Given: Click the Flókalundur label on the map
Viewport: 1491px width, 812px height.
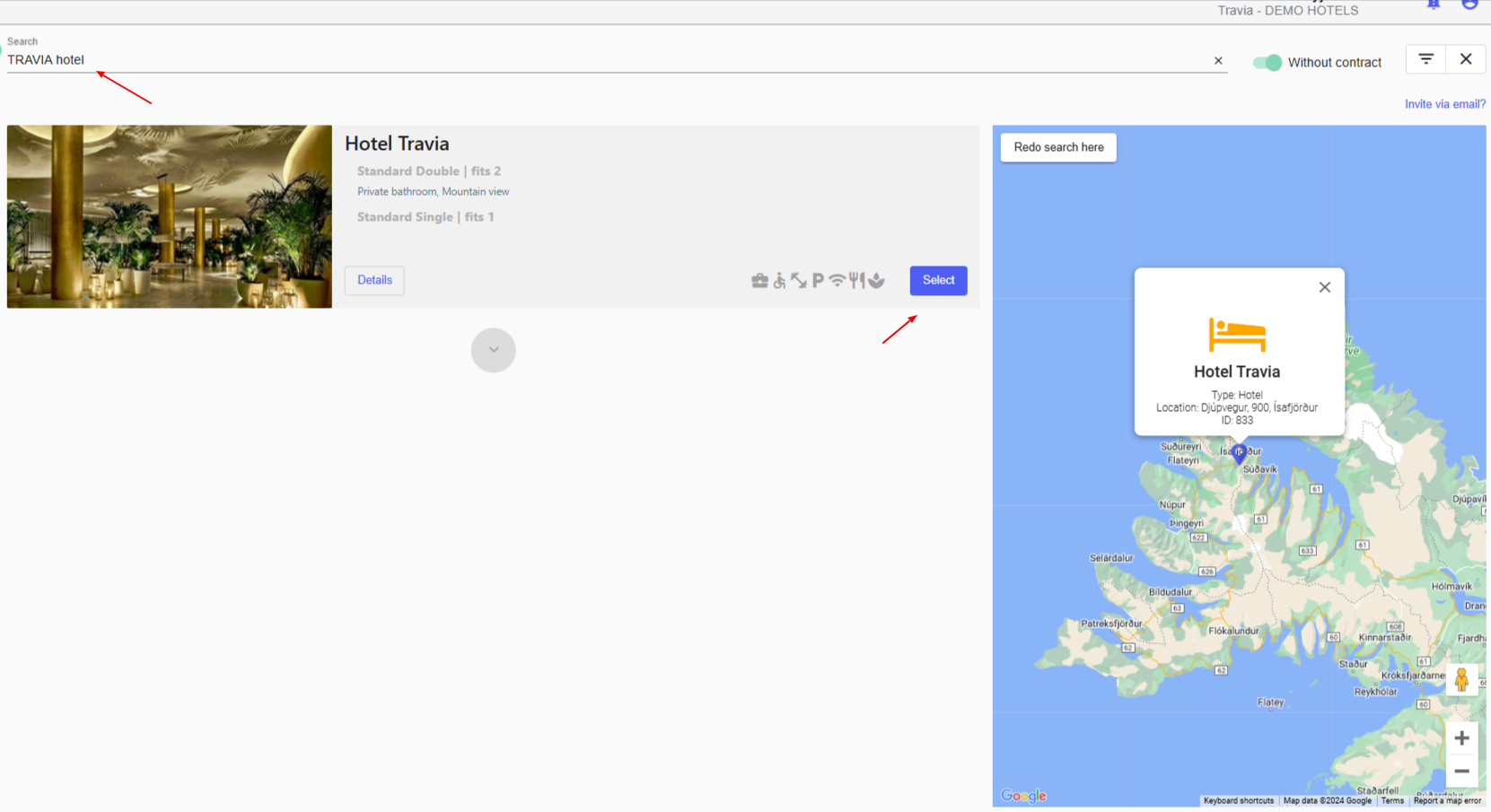Looking at the screenshot, I should click(x=1233, y=631).
